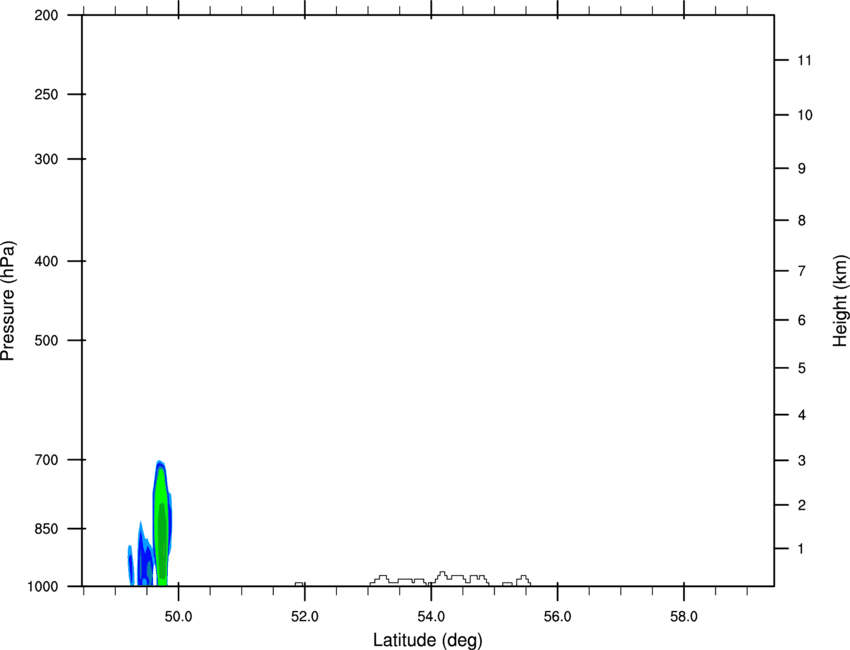Click the 3 km height label

coord(802,460)
